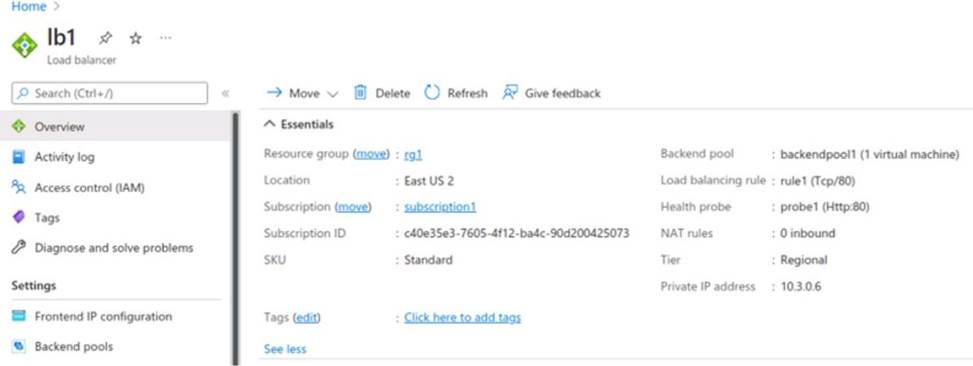Click the Delete trash can icon
The height and width of the screenshot is (366, 973).
click(361, 93)
